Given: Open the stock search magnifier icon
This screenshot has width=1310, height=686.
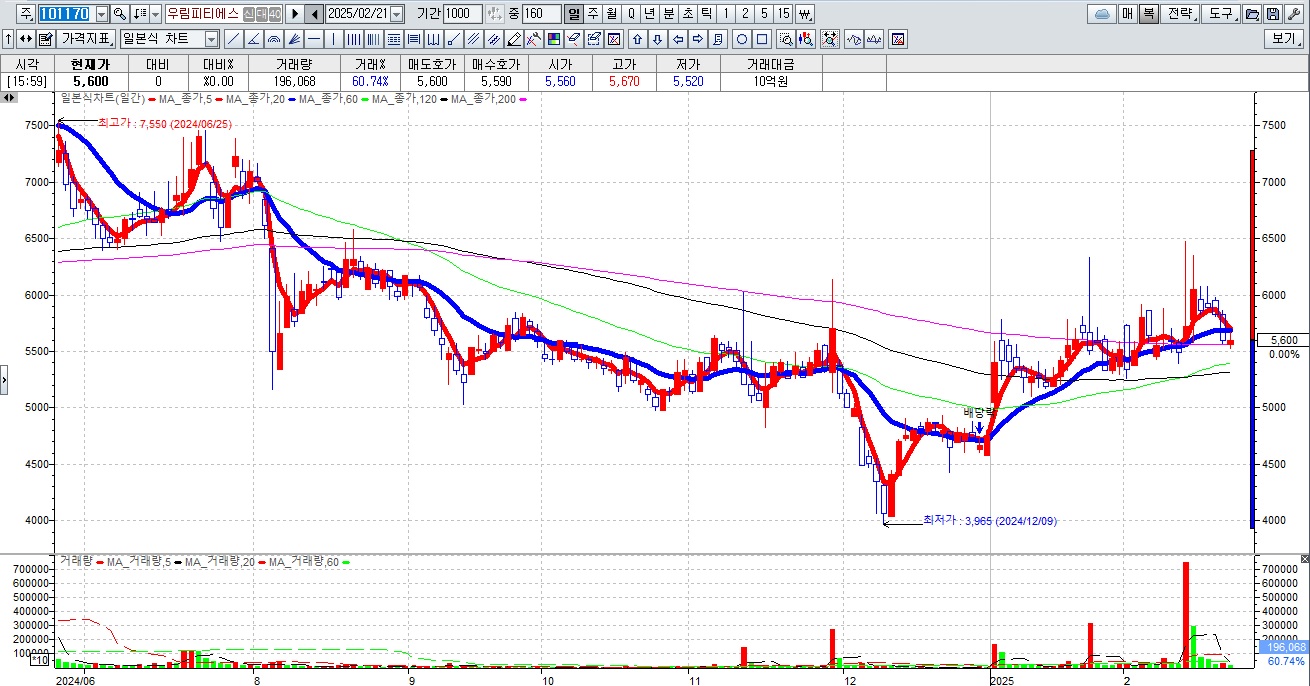Looking at the screenshot, I should coord(119,14).
